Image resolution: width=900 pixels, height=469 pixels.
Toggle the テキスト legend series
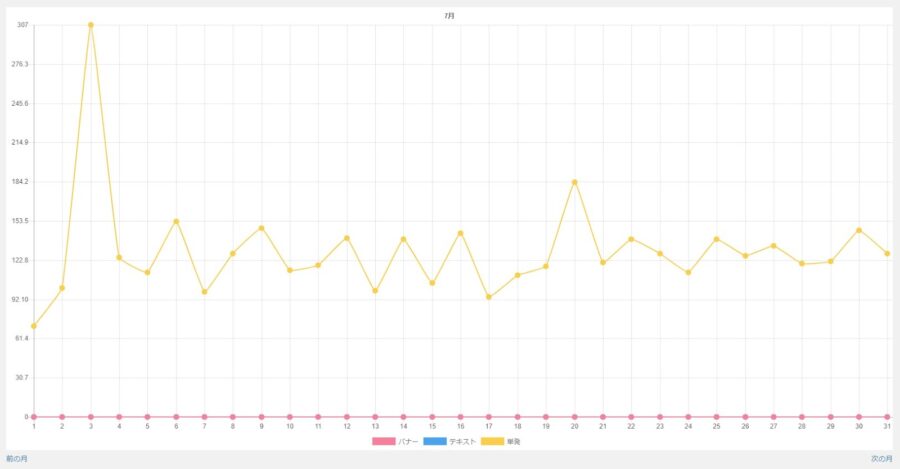[450, 441]
